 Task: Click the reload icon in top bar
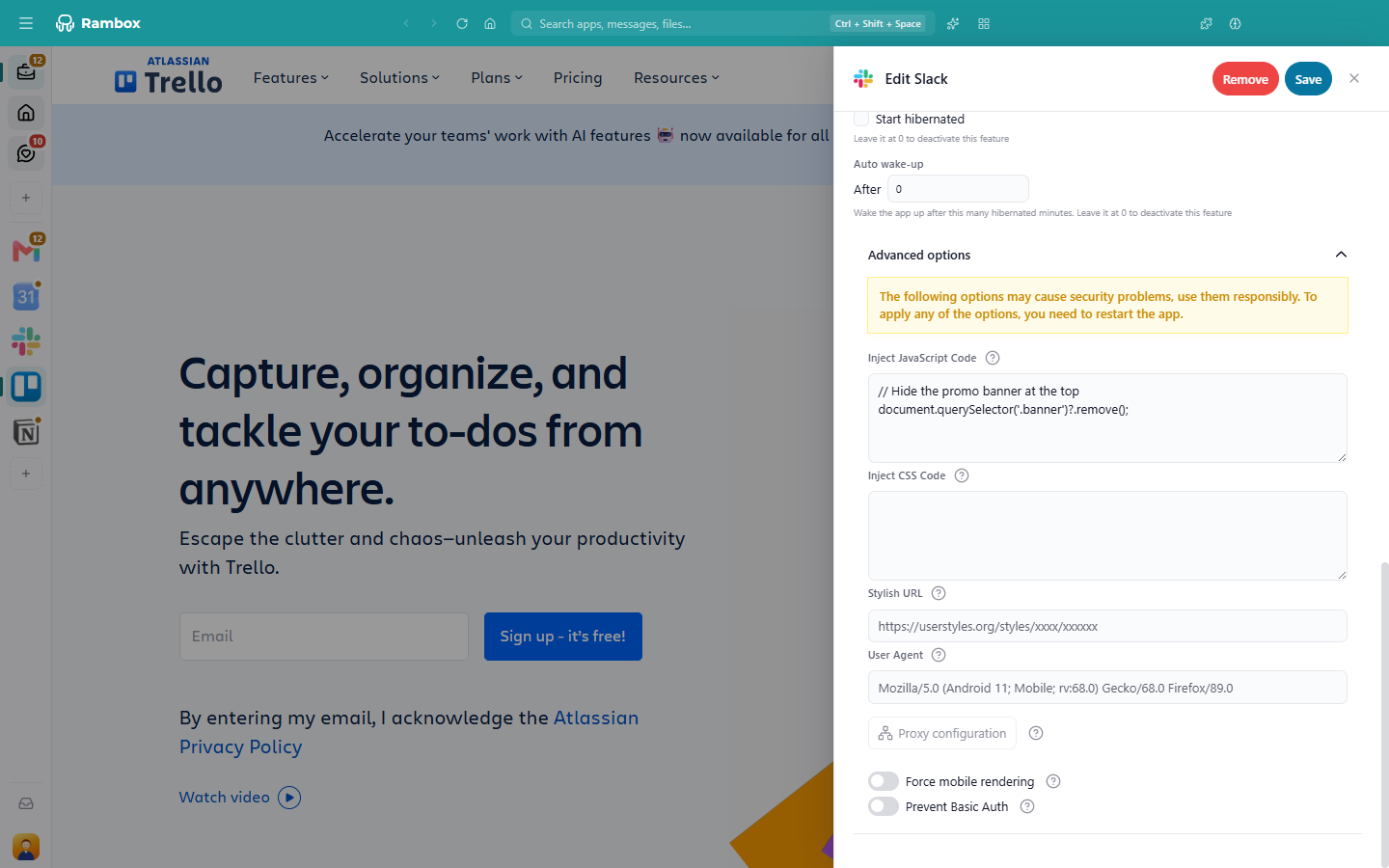(462, 23)
